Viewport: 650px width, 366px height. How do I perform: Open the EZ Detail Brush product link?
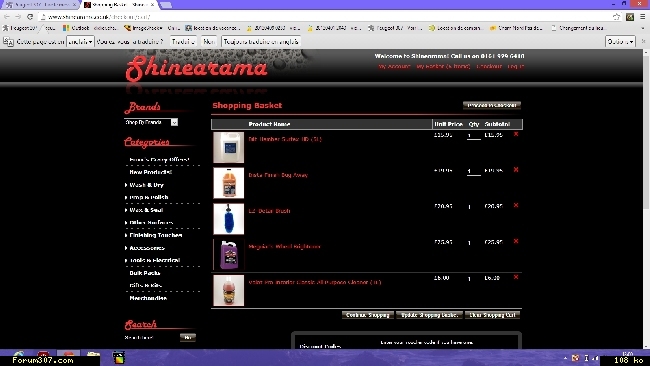[x=269, y=211]
